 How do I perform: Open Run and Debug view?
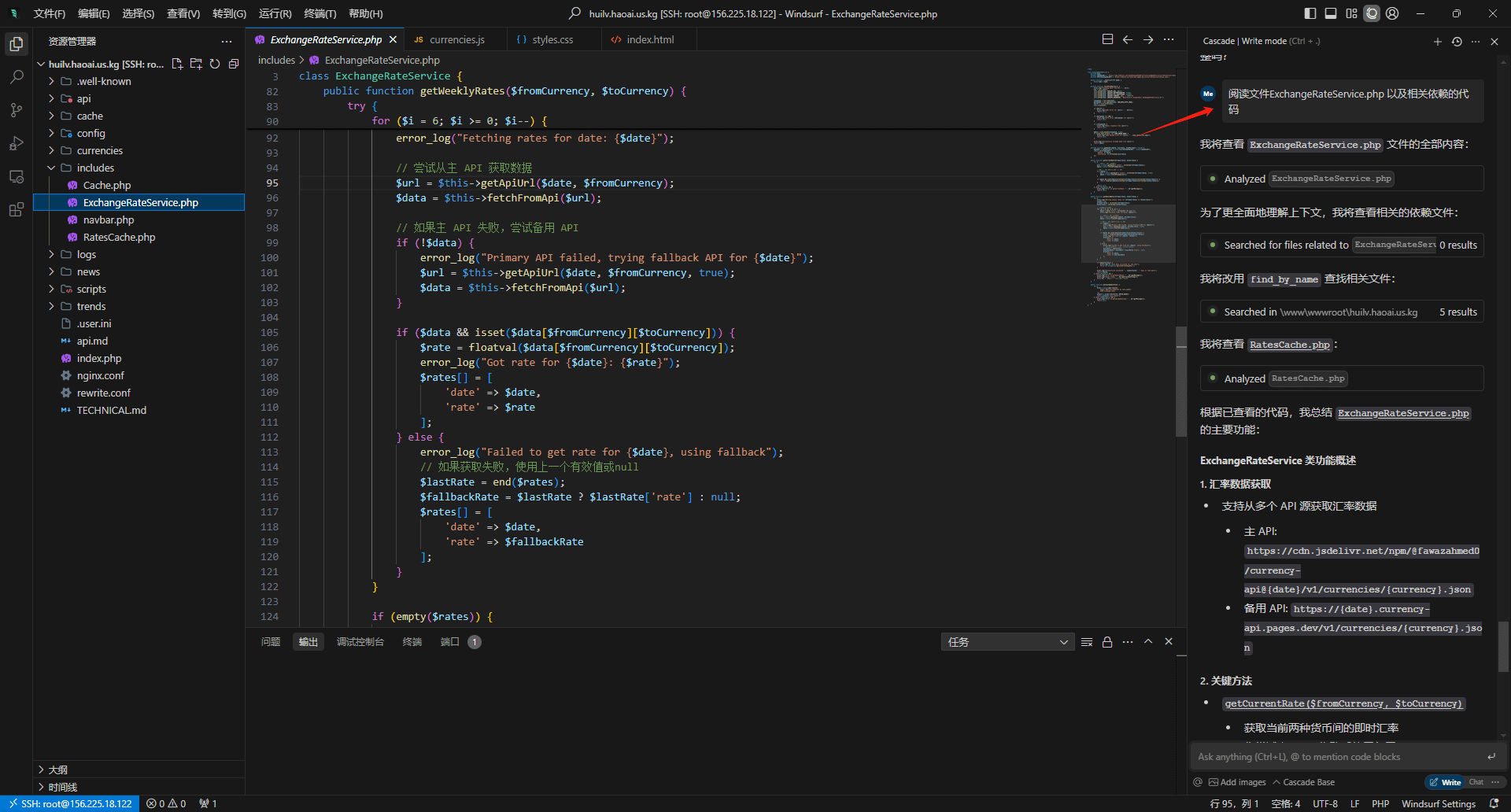[x=16, y=143]
